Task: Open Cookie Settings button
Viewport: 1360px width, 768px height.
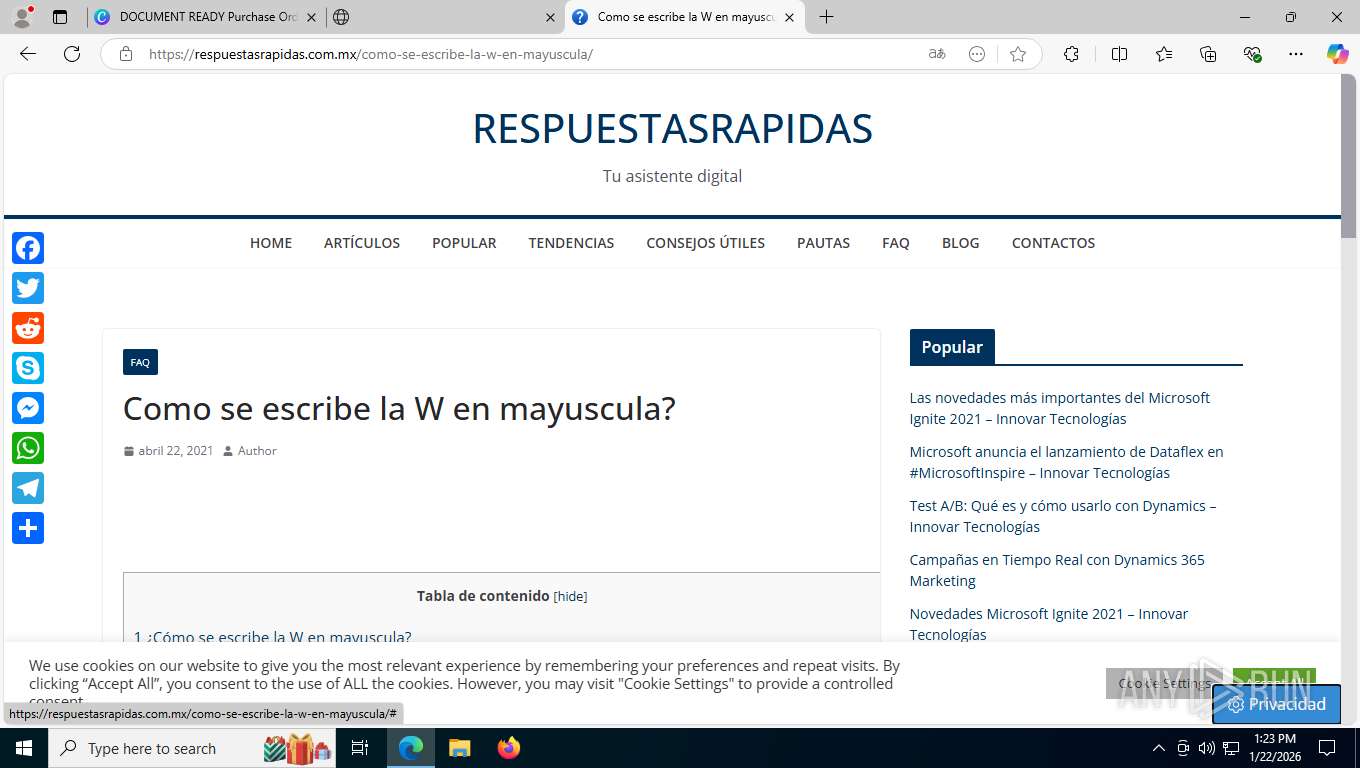Action: pos(1165,683)
